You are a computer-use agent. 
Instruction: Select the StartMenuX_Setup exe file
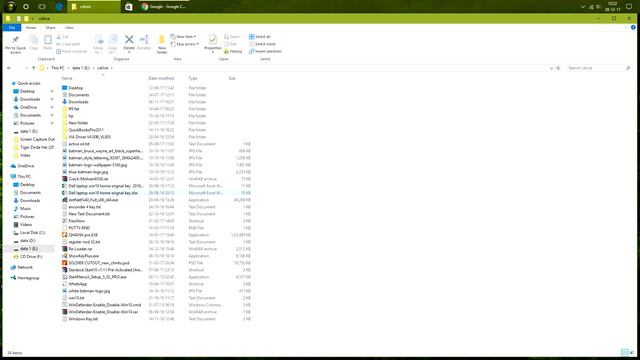click(97, 277)
